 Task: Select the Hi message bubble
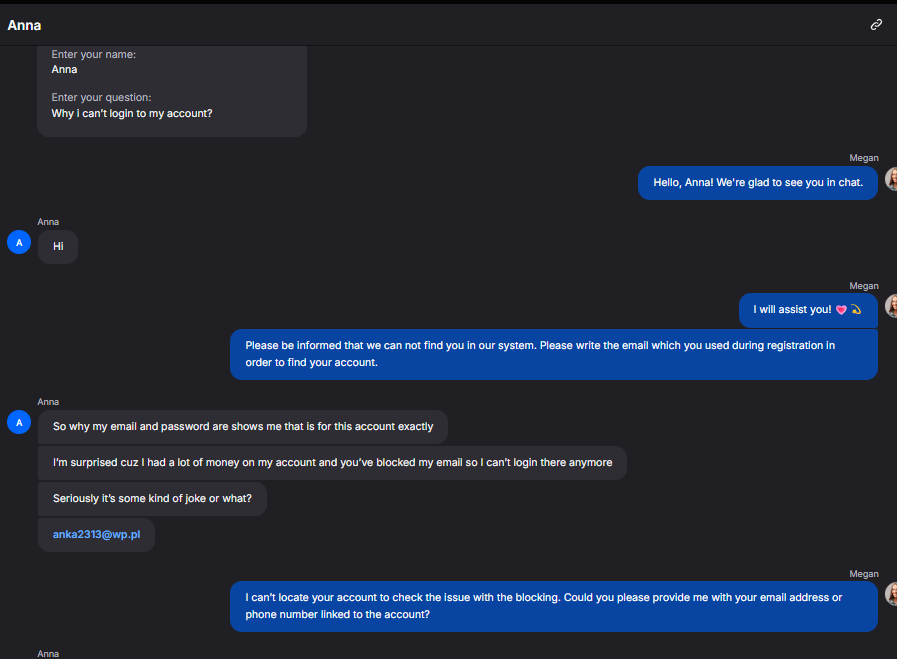[x=58, y=247]
